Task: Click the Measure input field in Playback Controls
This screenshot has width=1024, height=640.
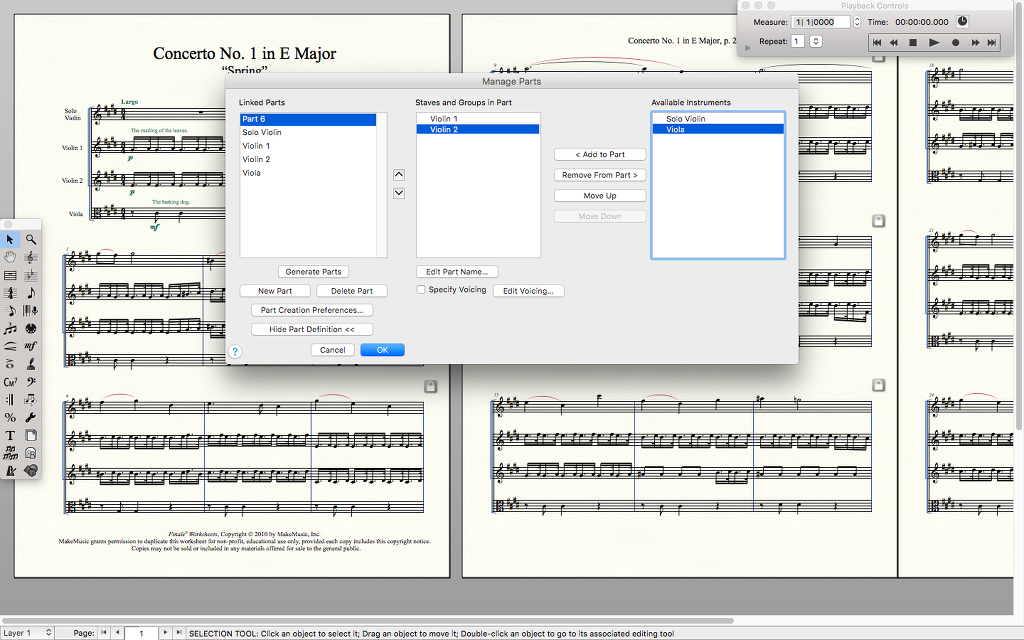Action: pos(821,22)
